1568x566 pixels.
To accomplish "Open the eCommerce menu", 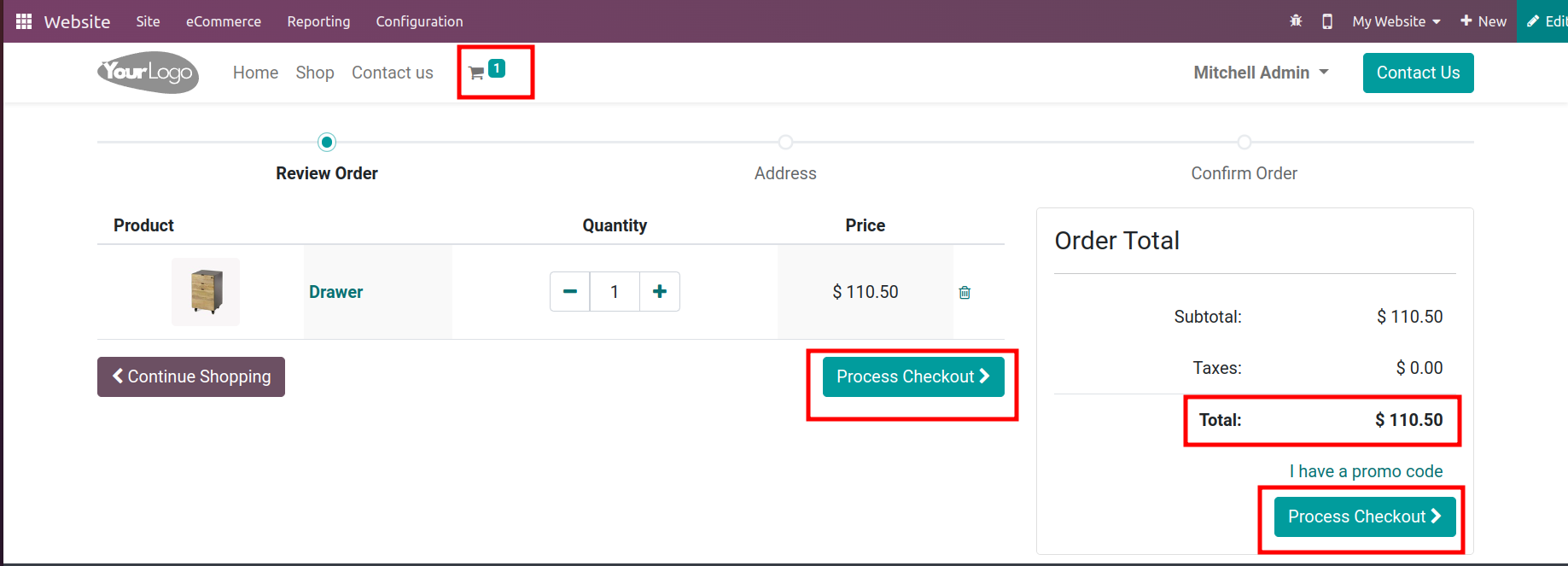I will click(x=224, y=21).
